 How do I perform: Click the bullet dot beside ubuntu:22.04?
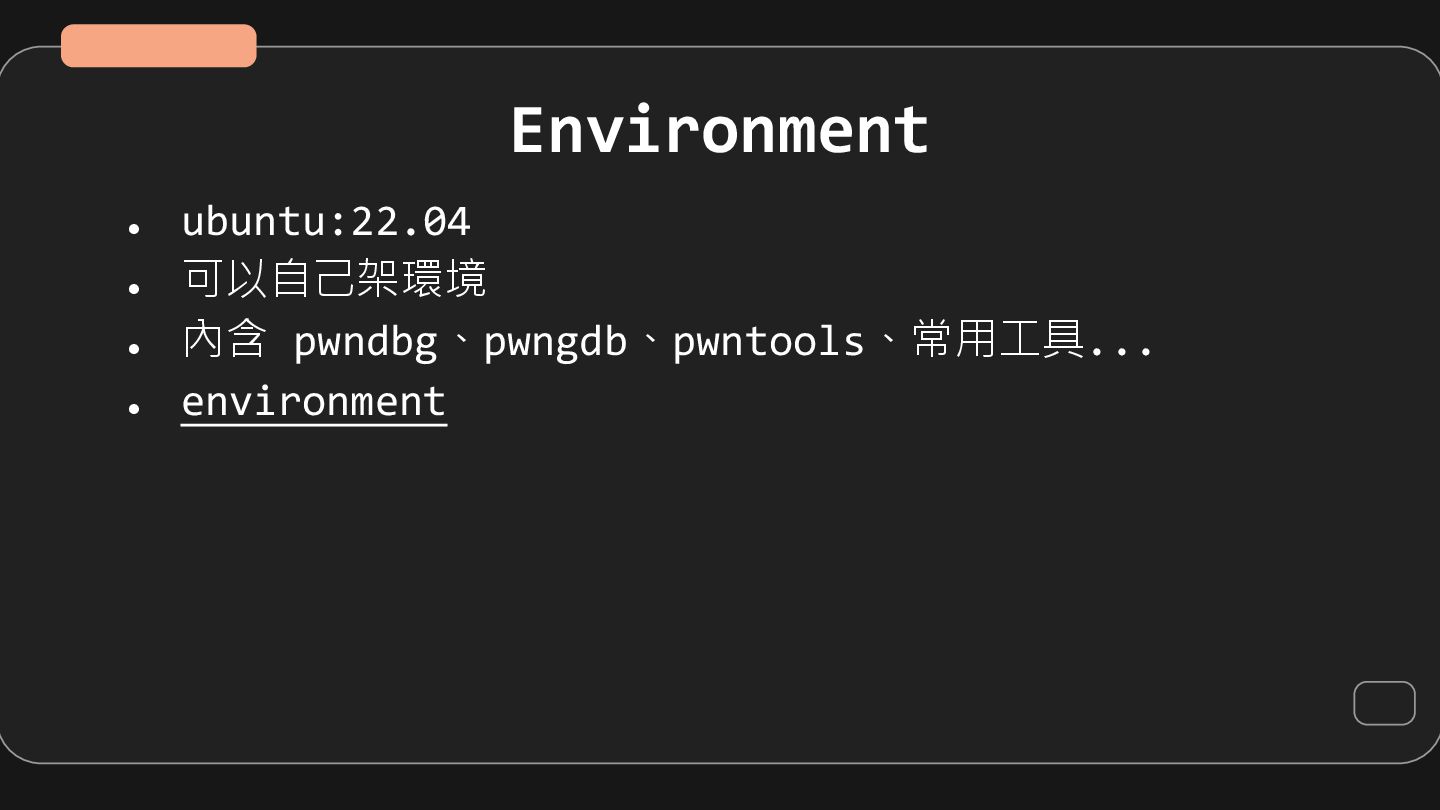click(134, 229)
